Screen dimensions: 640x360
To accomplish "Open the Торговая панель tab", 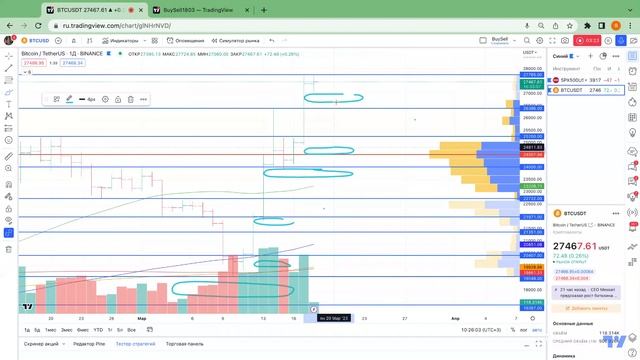I will [x=184, y=344].
